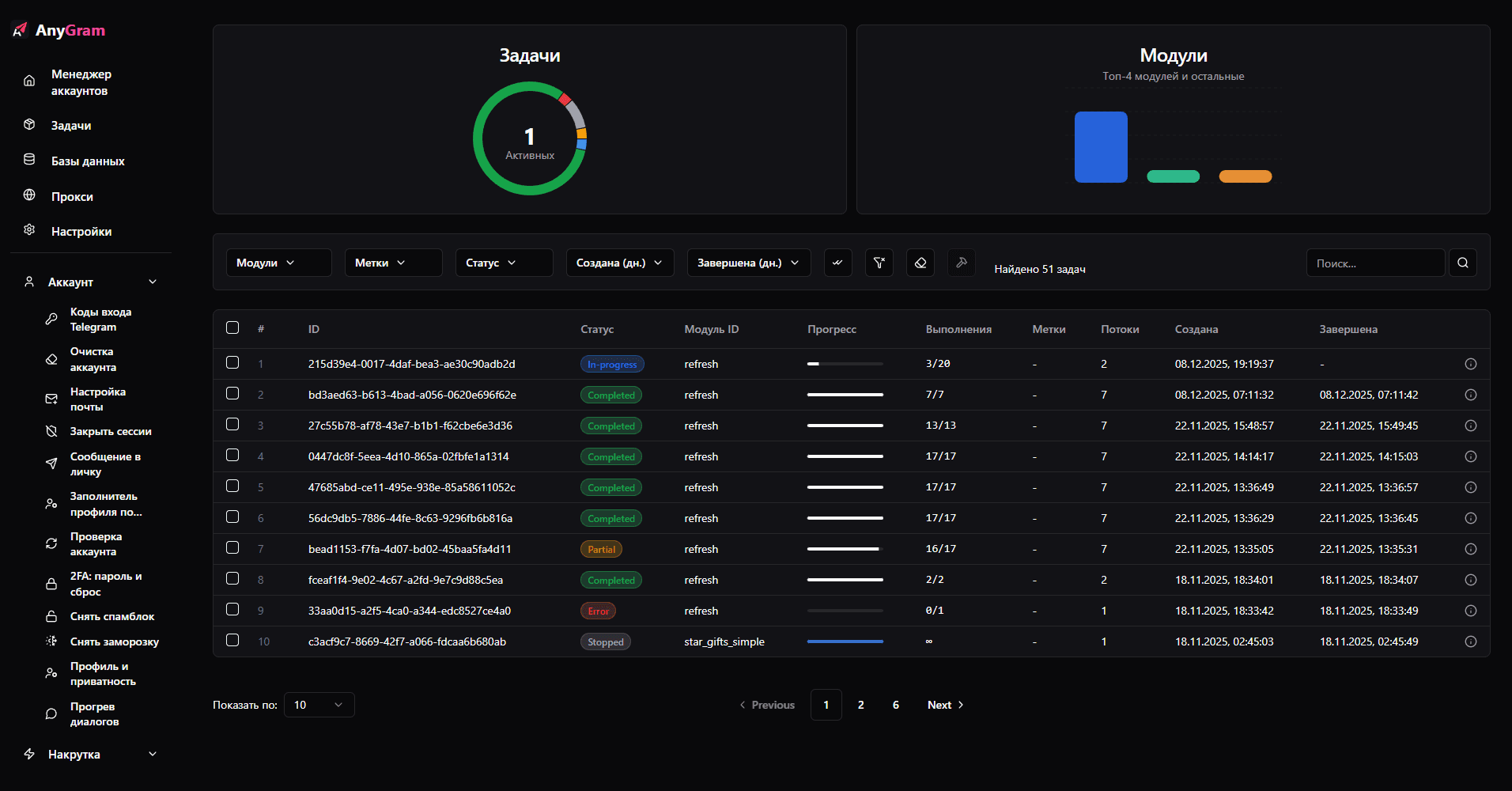Click the double checkmark icon in filter bar
The height and width of the screenshot is (791, 1512).
click(x=837, y=263)
